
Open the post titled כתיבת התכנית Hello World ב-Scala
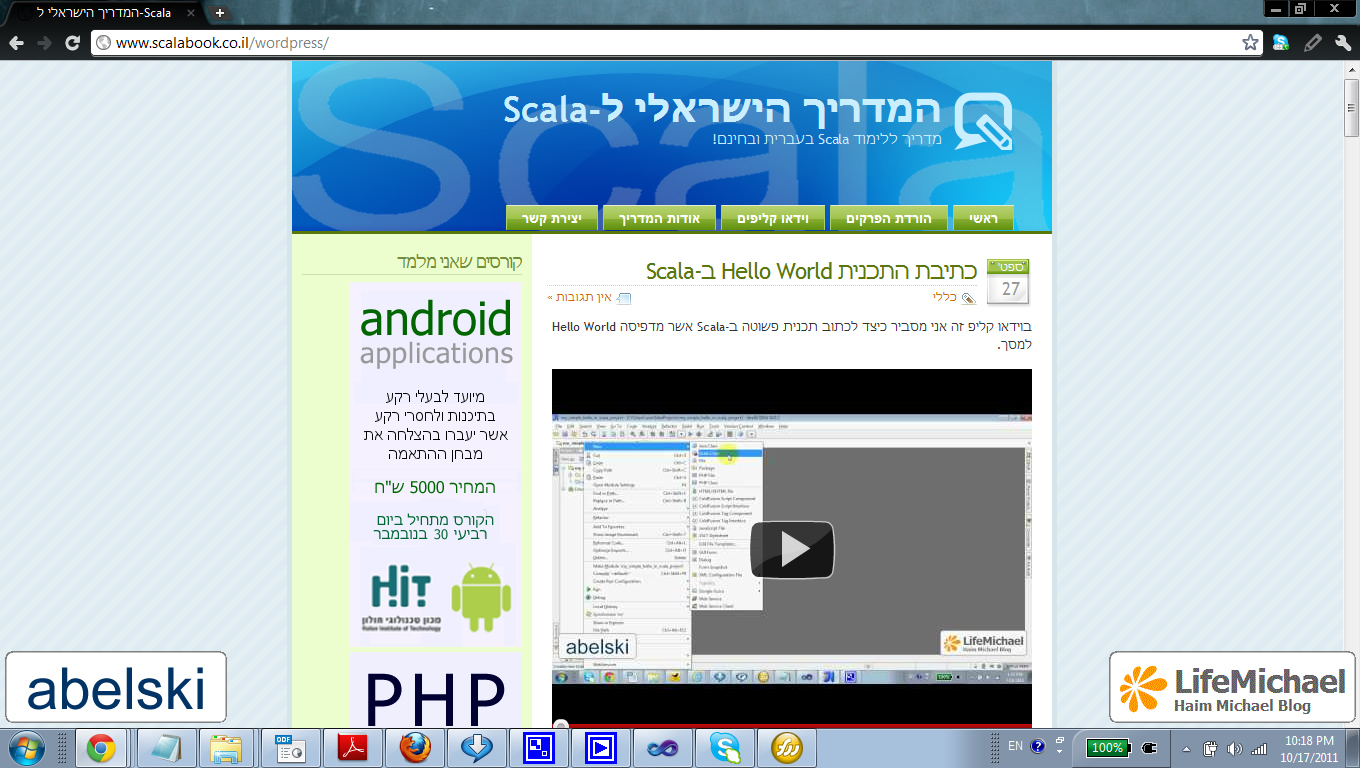(811, 271)
